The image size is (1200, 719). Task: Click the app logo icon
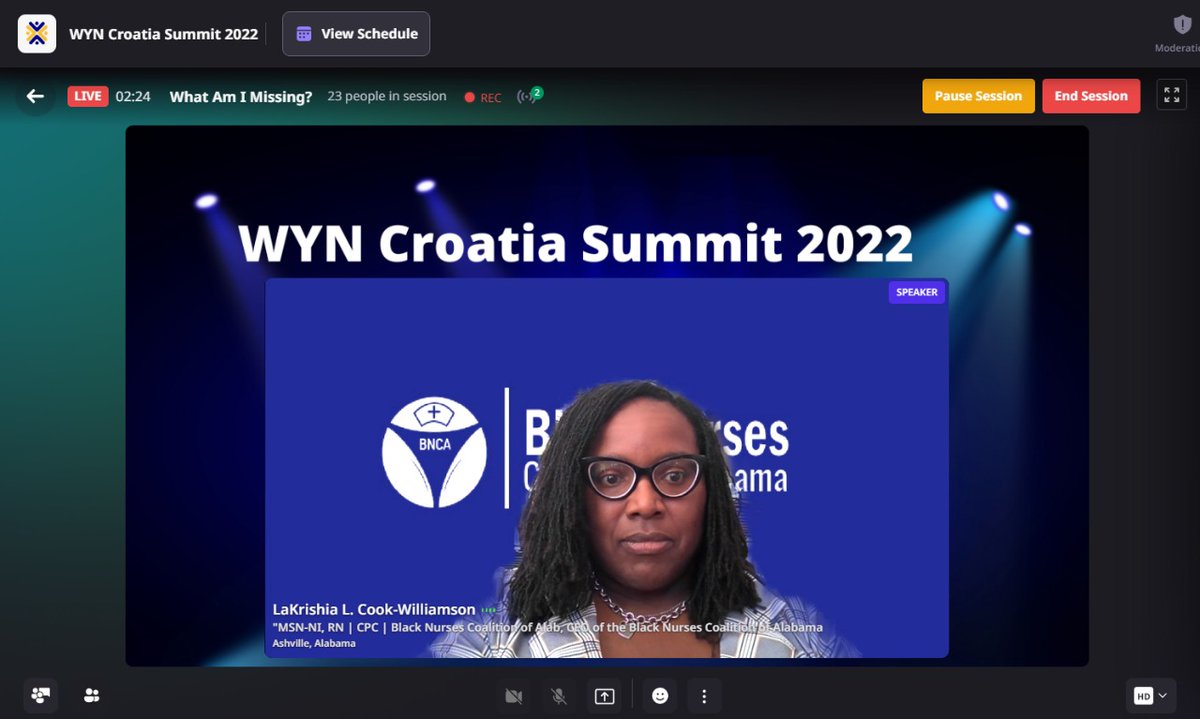click(x=37, y=34)
